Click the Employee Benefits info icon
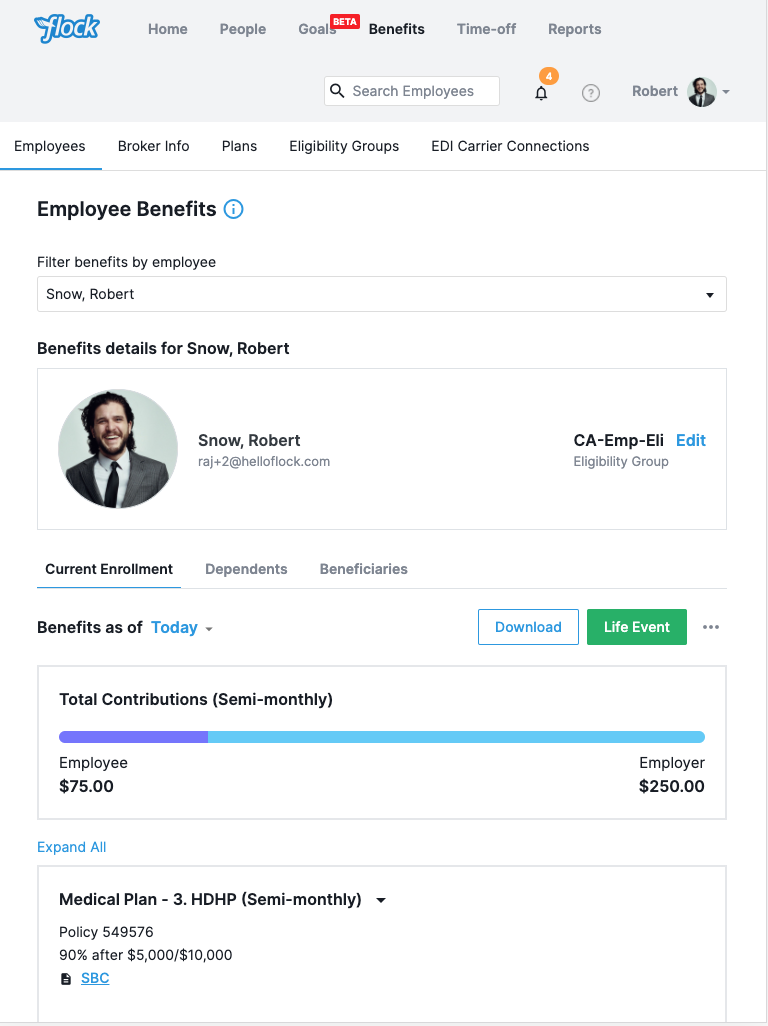This screenshot has height=1026, width=768. (234, 209)
